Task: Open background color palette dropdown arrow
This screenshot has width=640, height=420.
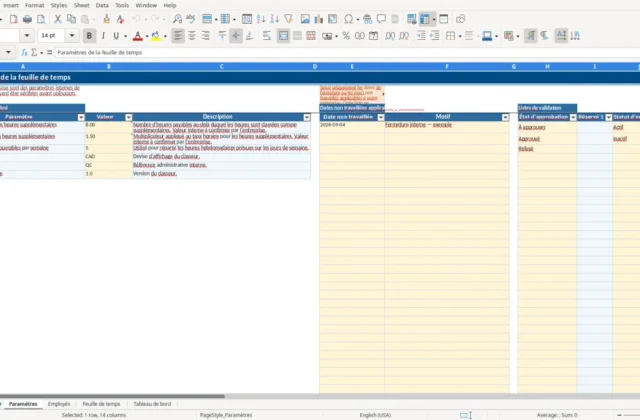Action: click(165, 36)
